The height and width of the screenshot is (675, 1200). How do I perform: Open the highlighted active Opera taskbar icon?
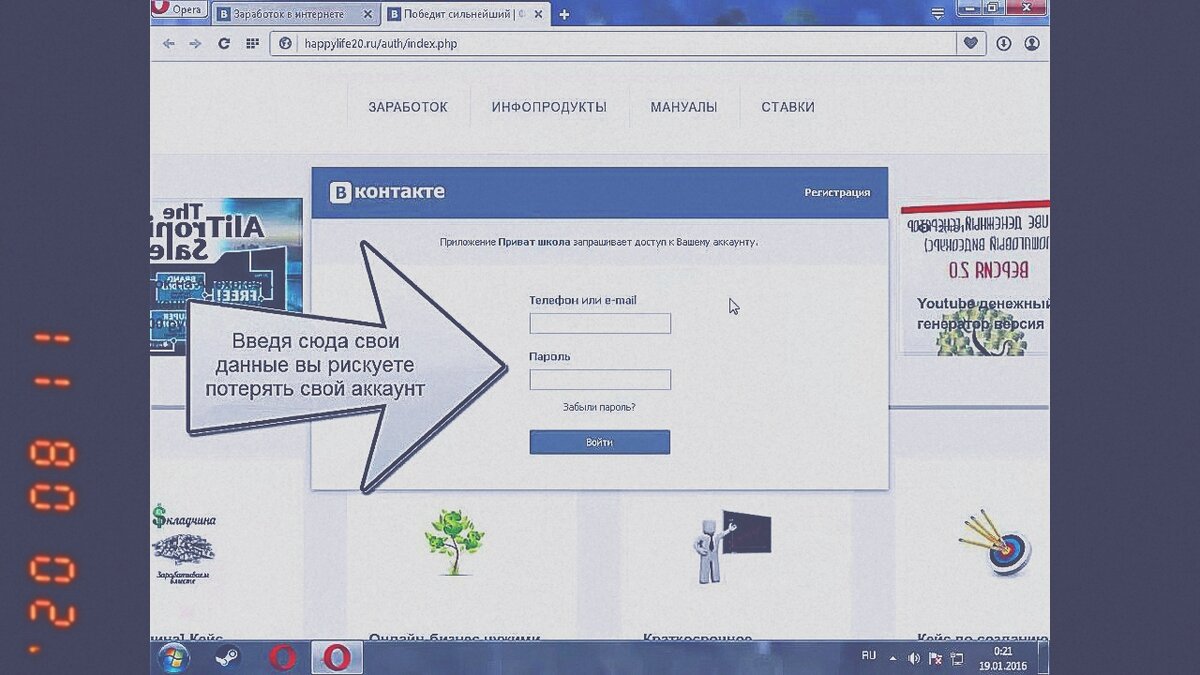click(x=337, y=657)
